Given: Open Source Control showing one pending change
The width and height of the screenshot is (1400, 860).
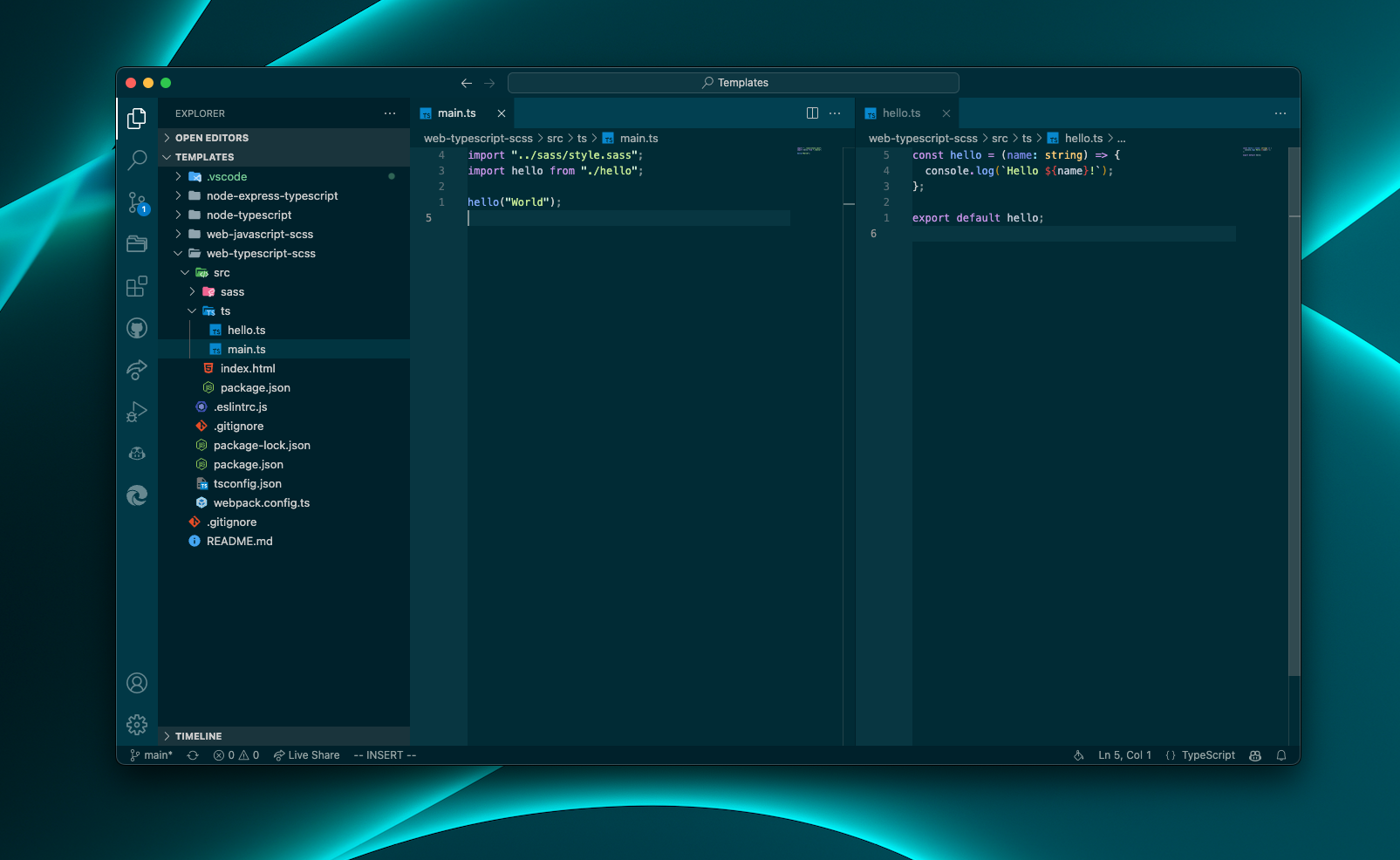Looking at the screenshot, I should (136, 202).
